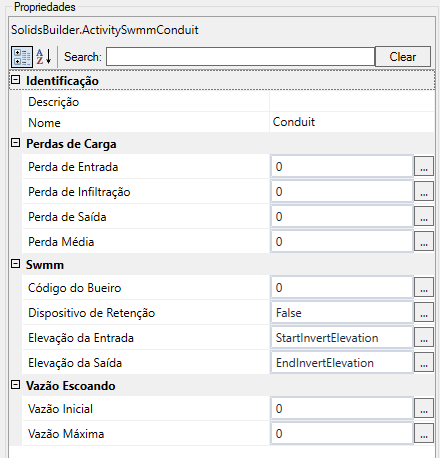This screenshot has height=458, width=440.
Task: Collapse the Perdas de Carga category
Action: [x=16, y=143]
